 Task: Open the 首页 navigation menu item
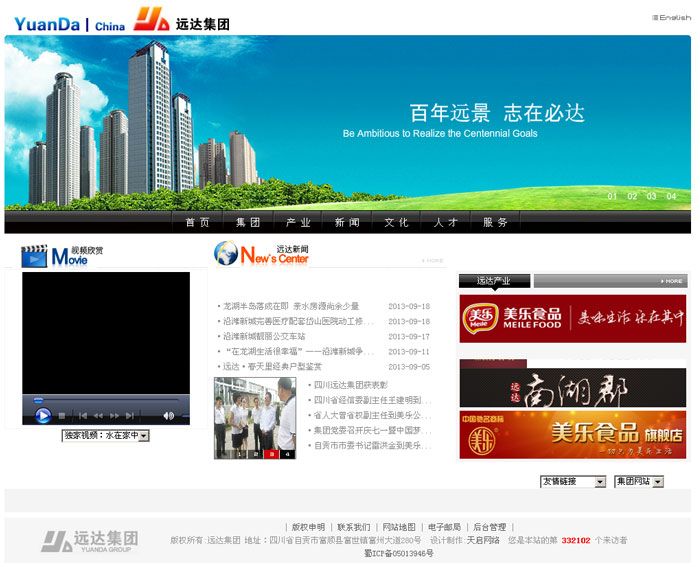click(198, 222)
